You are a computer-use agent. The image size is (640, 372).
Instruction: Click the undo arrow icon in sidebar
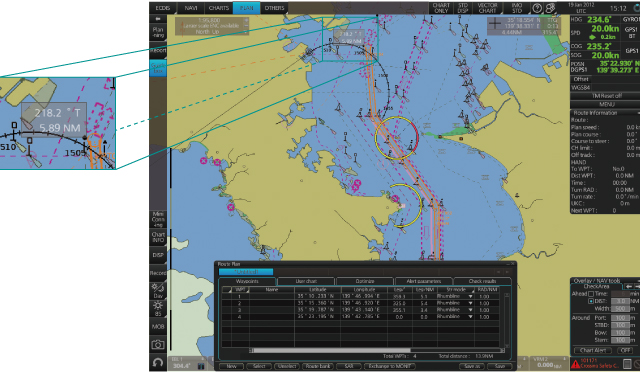158,362
